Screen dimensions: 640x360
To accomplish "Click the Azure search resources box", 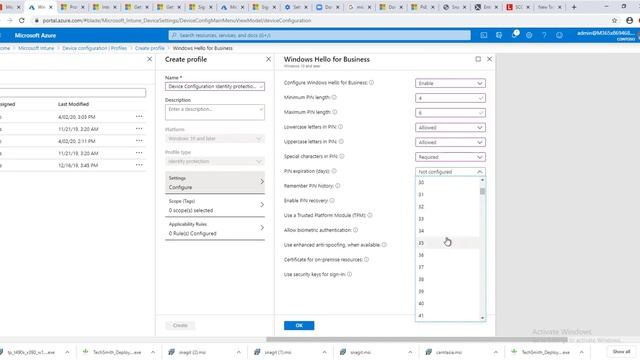I will coord(320,36).
